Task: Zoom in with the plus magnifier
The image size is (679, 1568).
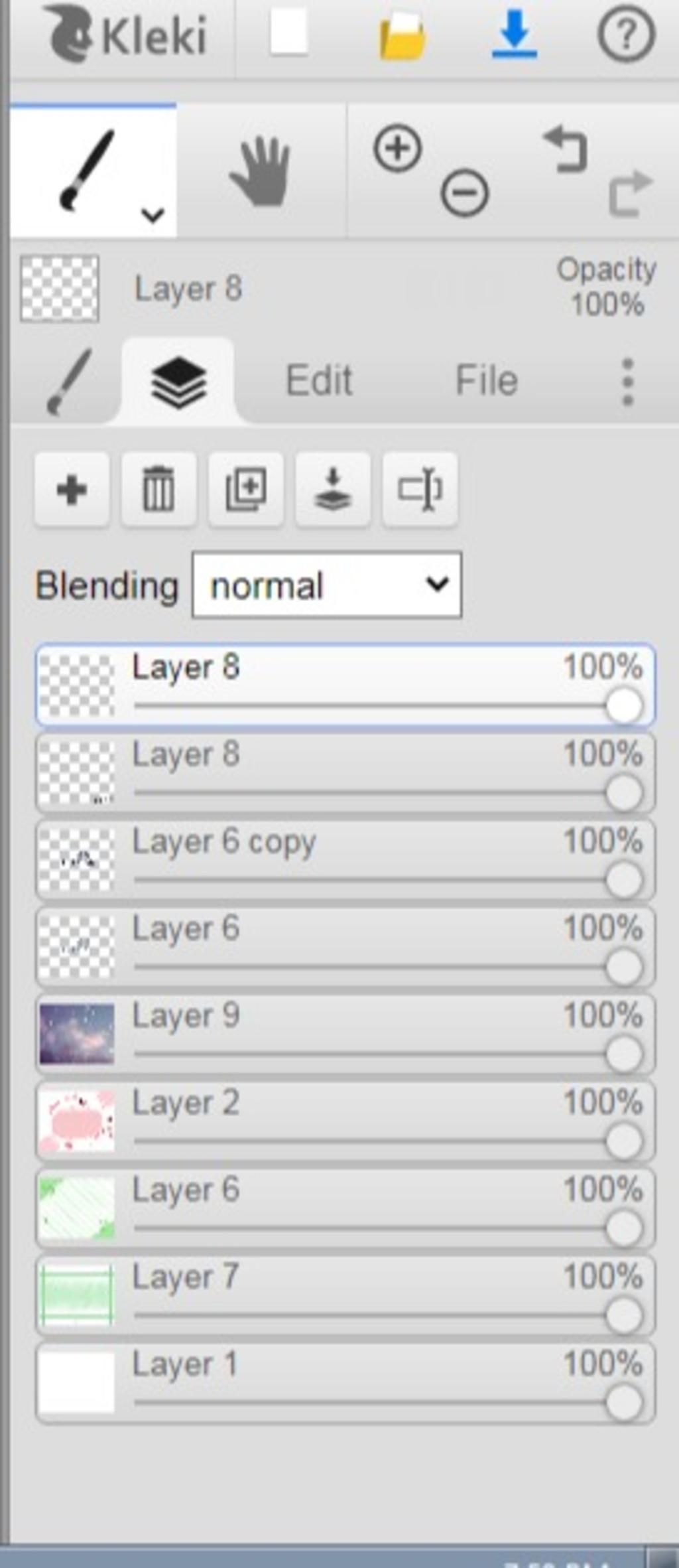Action: (398, 149)
